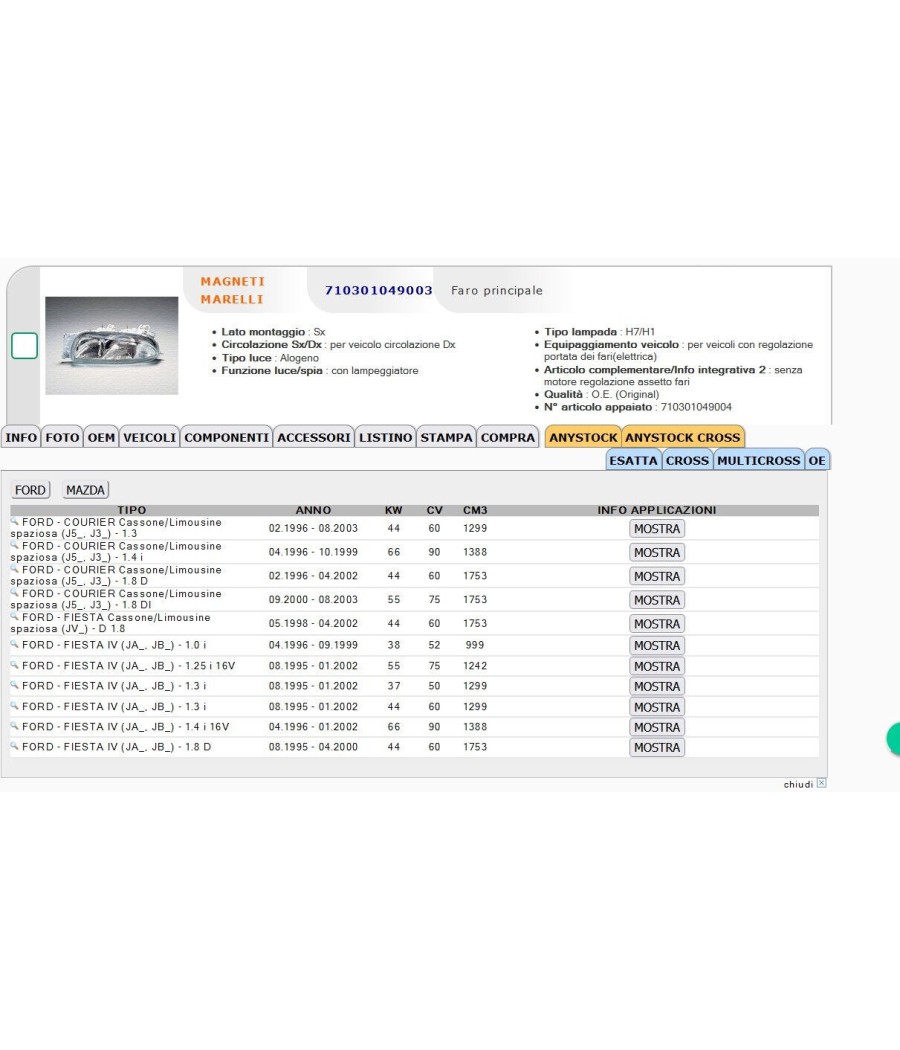
Task: Click MOSTRA for Fiesta IV 1.8 D row
Action: 657,747
